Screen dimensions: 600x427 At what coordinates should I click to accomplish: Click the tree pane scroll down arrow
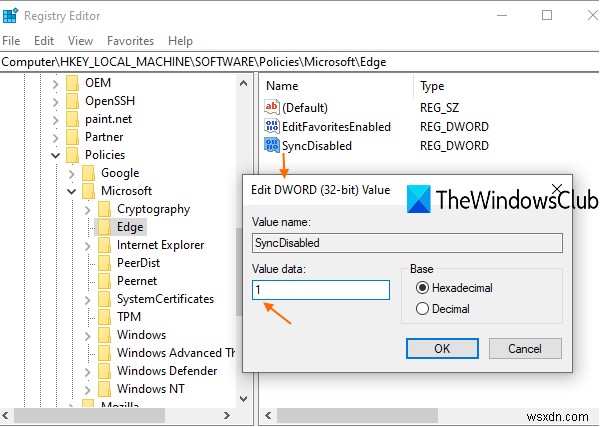pyautogui.click(x=243, y=398)
